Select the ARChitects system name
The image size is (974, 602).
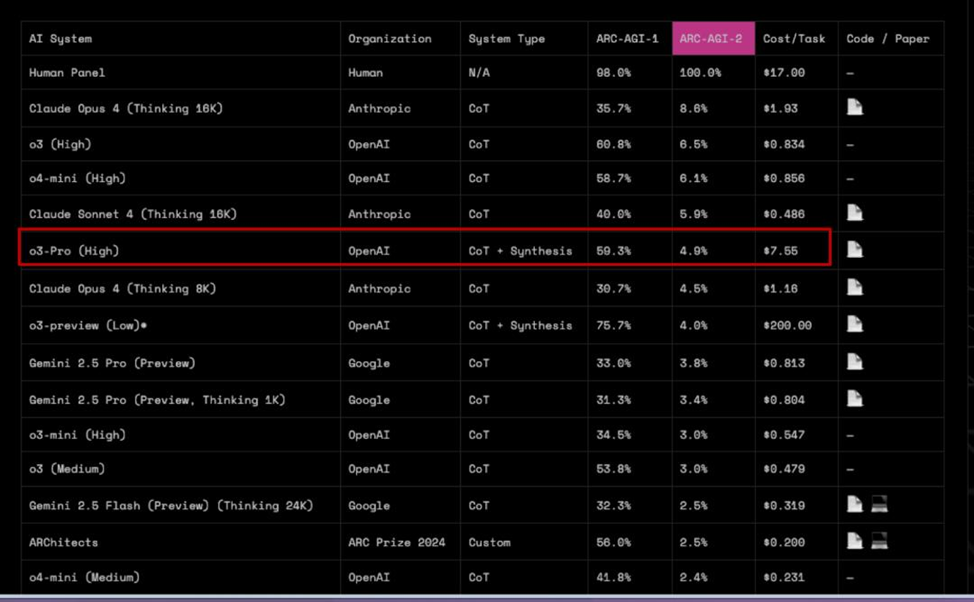[63, 542]
